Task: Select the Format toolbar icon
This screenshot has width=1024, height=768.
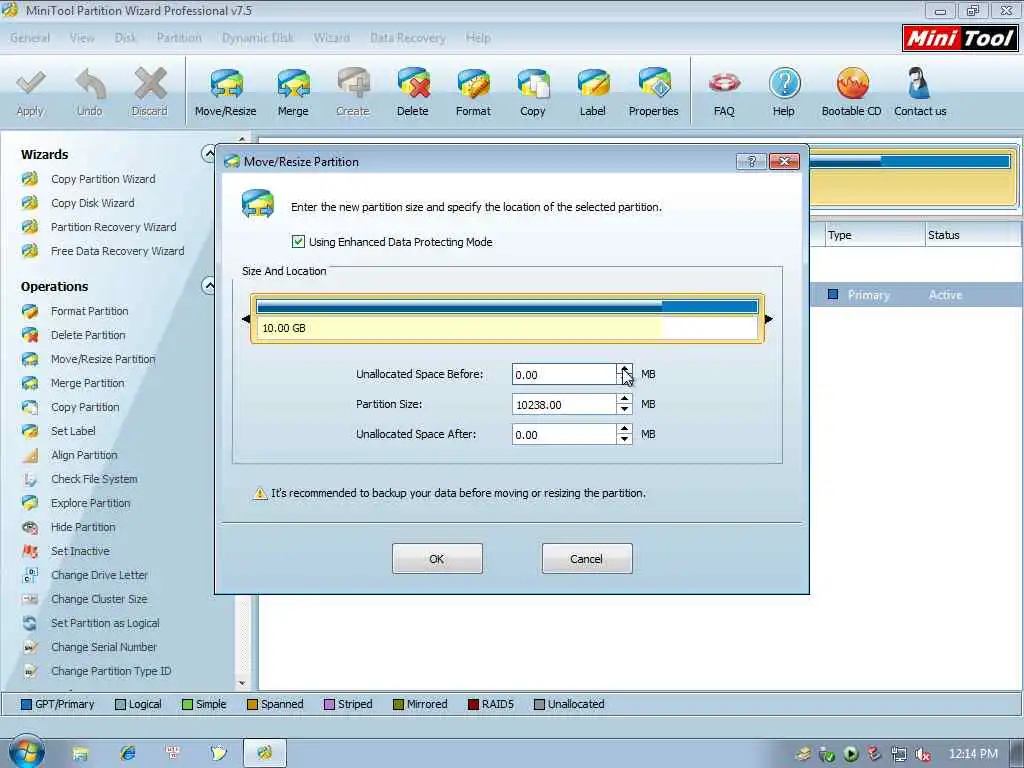Action: click(473, 93)
